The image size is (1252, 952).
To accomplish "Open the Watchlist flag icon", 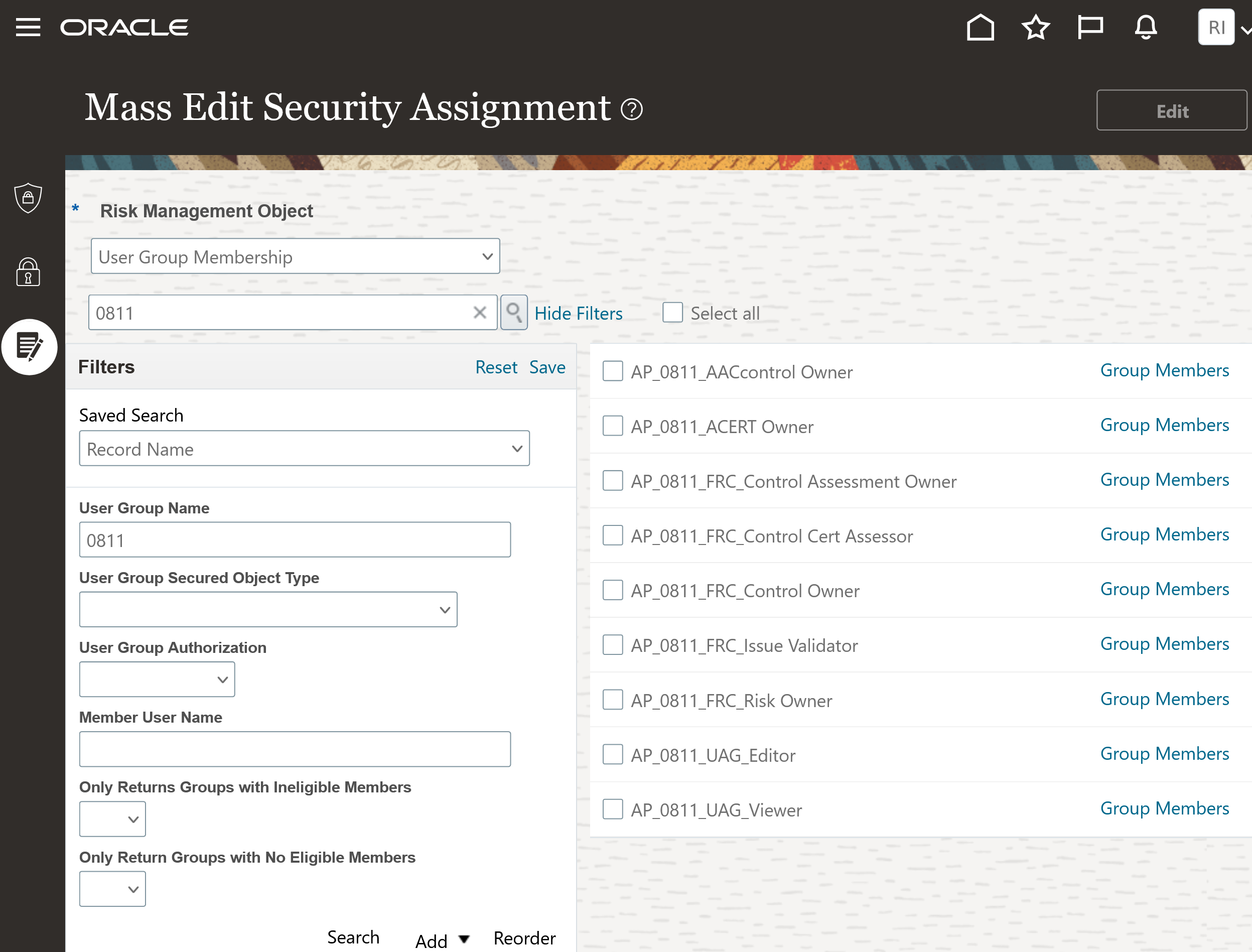I will (1089, 27).
